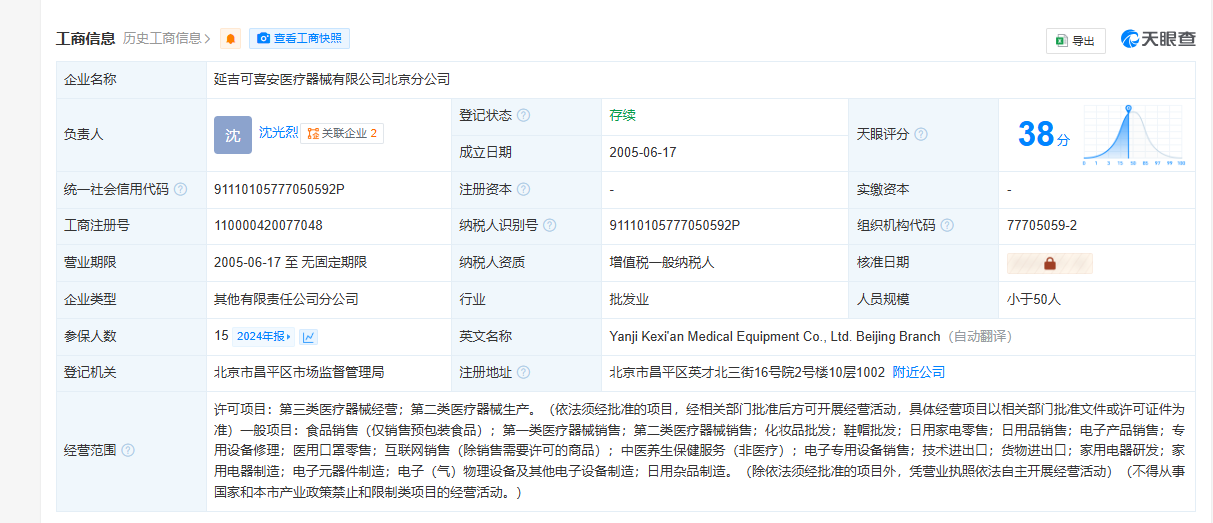Click help icon next to 组织机构代码

947,226
